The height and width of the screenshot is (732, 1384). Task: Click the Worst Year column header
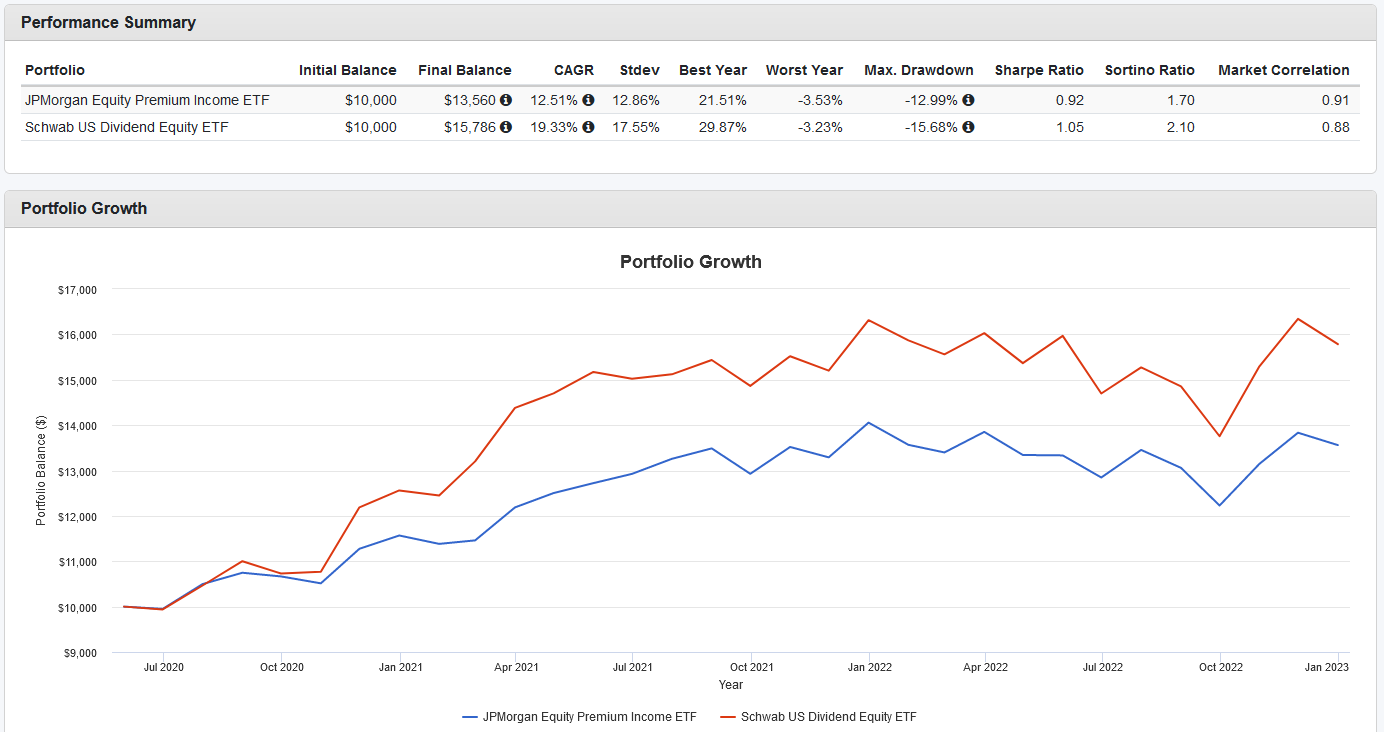click(x=804, y=70)
